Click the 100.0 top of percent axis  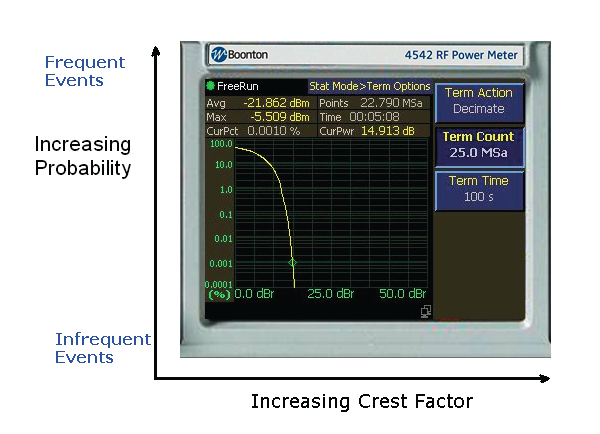pyautogui.click(x=221, y=145)
